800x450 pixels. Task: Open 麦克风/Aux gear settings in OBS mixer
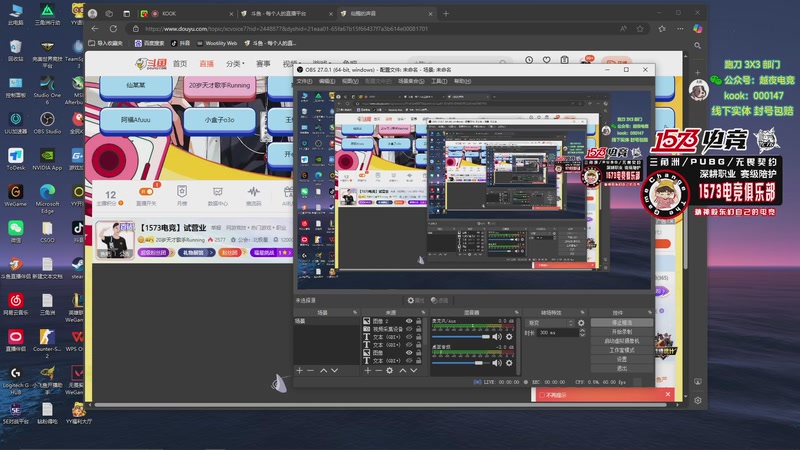509,337
